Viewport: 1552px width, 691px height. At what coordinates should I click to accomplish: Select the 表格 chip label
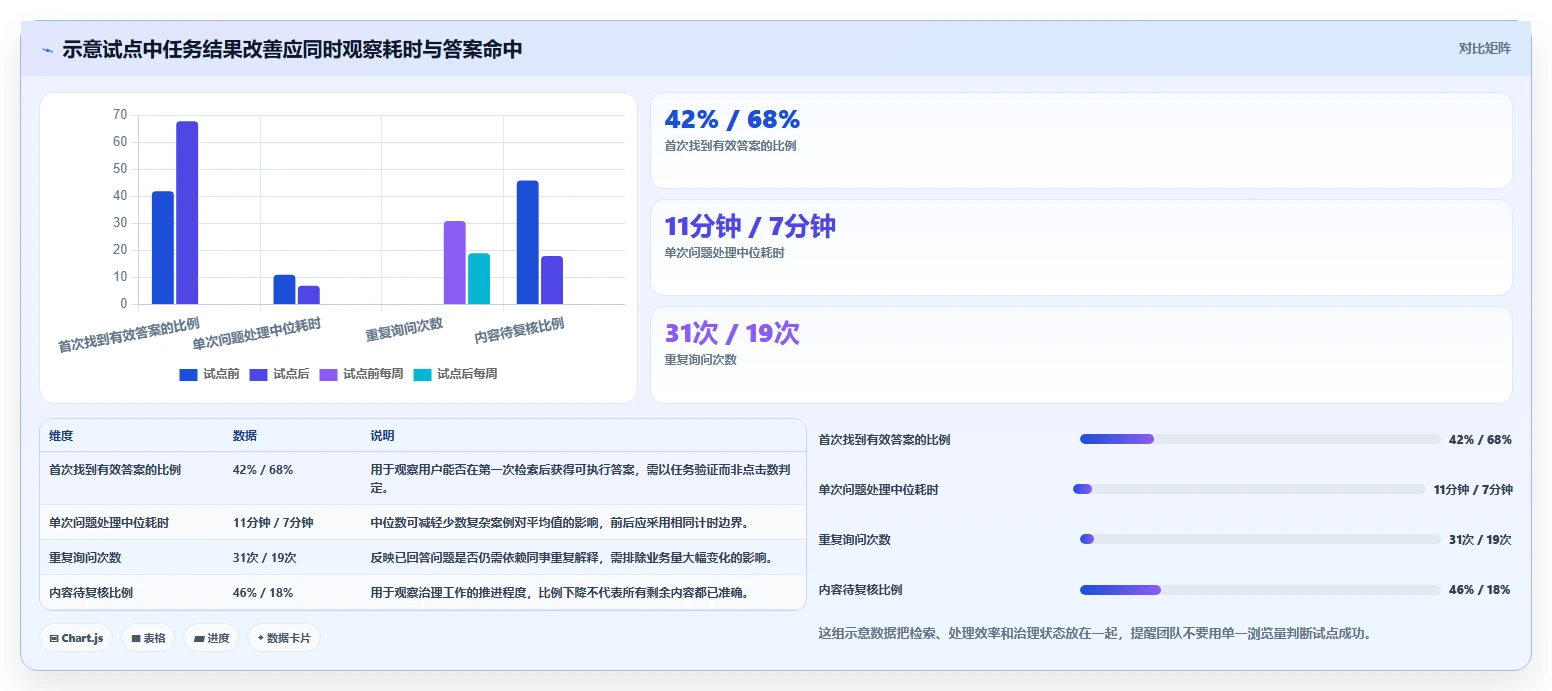[155, 638]
